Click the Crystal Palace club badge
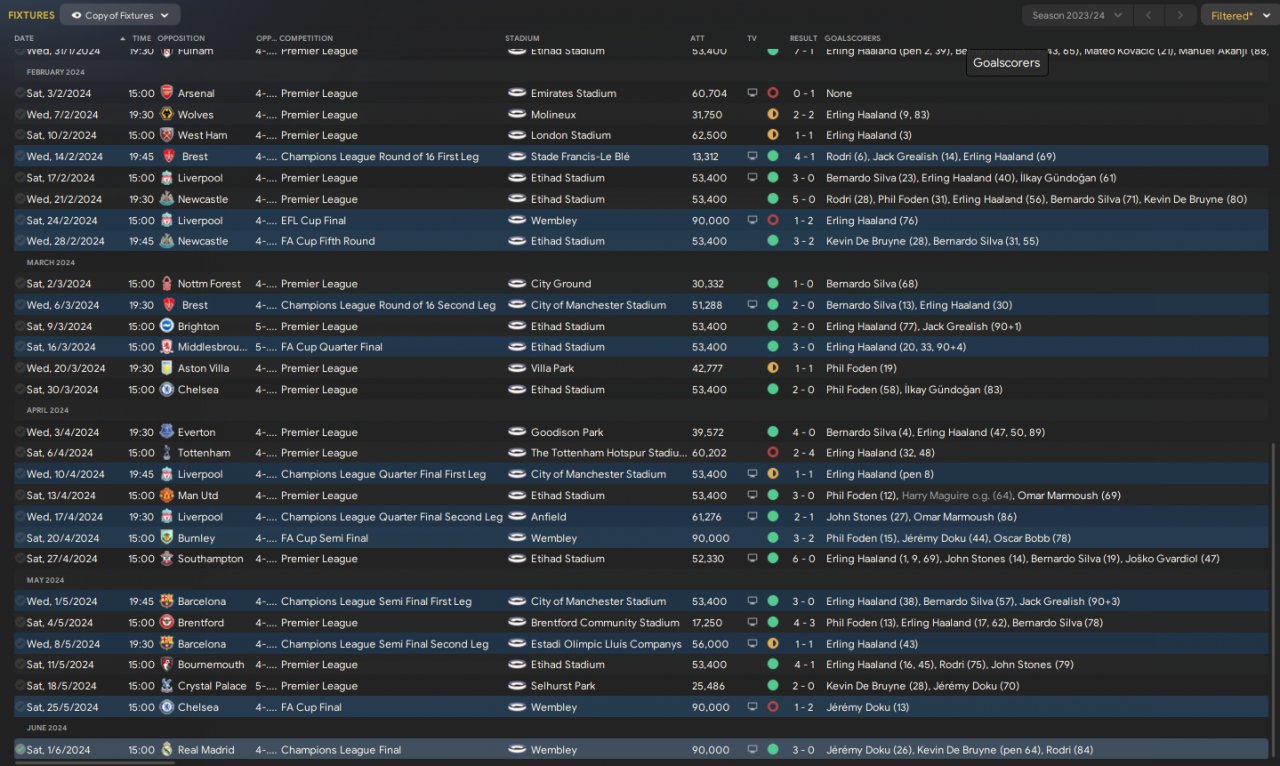 (x=167, y=686)
